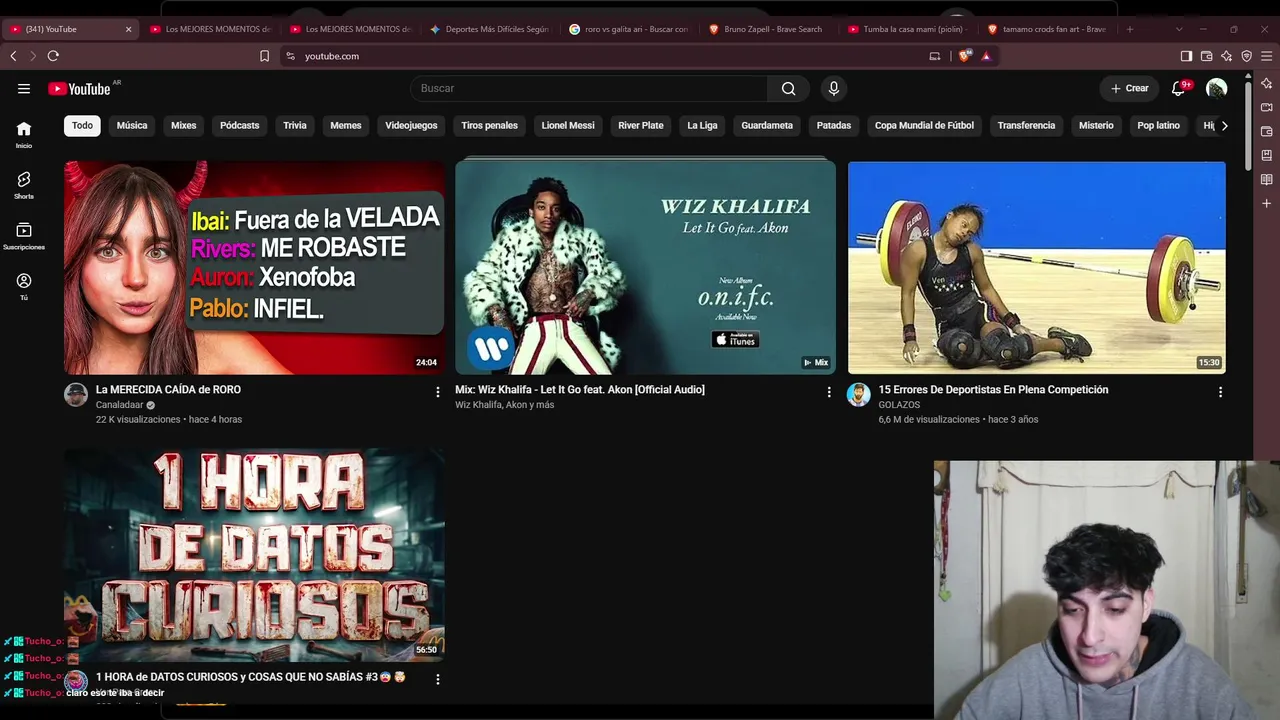The image size is (1280, 720).
Task: Play the 1 HORA DE DATOS CURIOSOS thumbnail
Action: coord(254,555)
